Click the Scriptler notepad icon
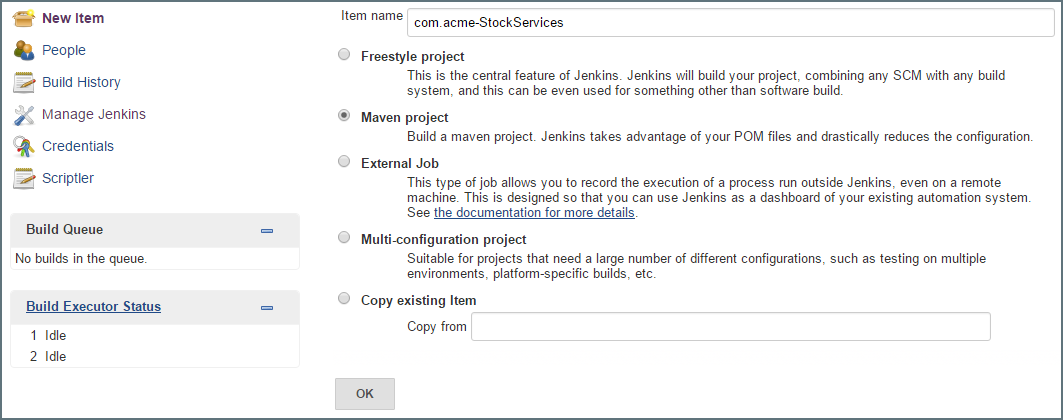This screenshot has width=1063, height=420. pyautogui.click(x=24, y=178)
